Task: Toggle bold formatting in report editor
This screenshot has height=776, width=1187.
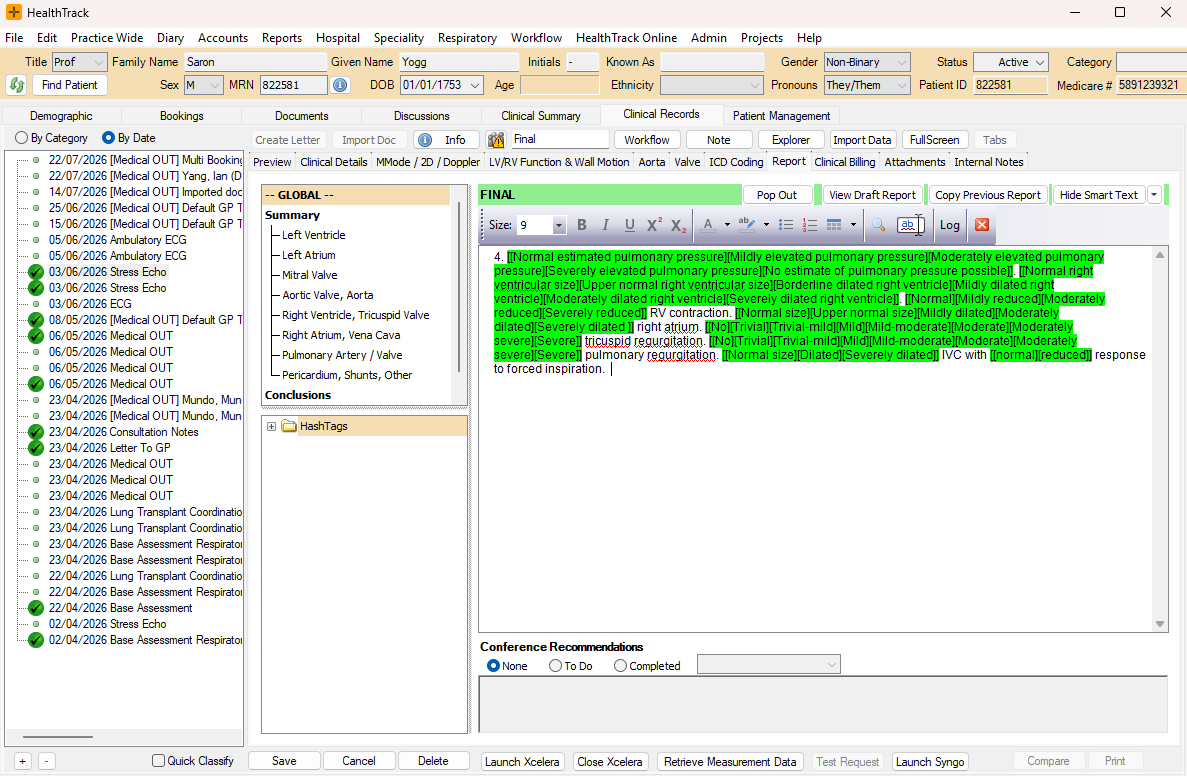Action: click(581, 225)
